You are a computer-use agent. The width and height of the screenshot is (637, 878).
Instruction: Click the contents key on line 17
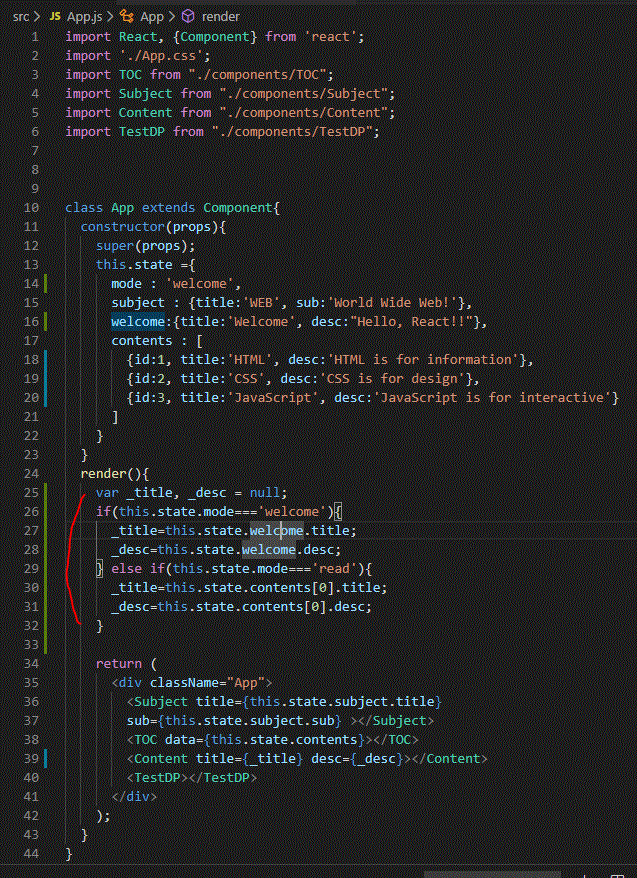coord(142,341)
